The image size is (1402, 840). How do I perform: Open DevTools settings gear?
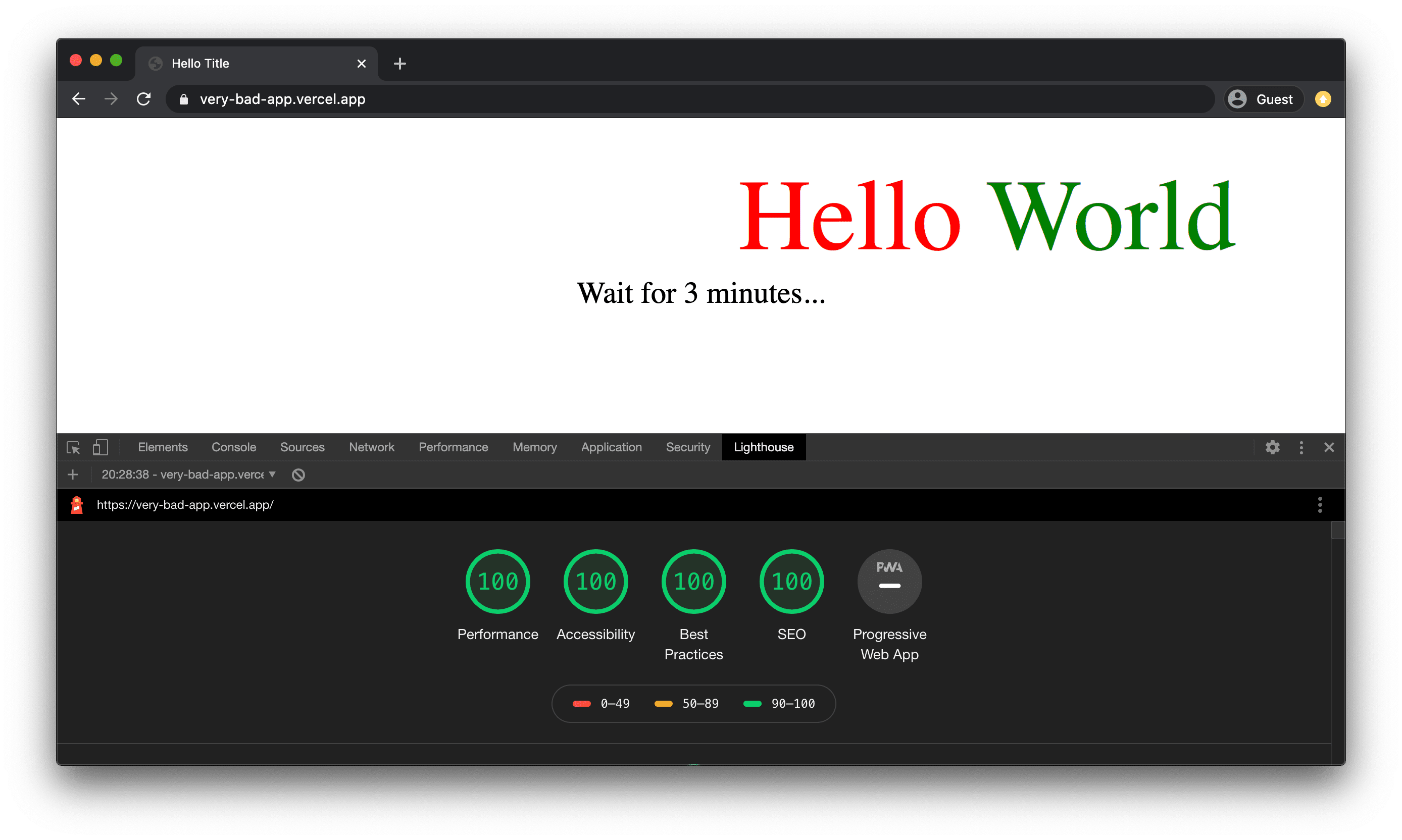click(x=1272, y=447)
